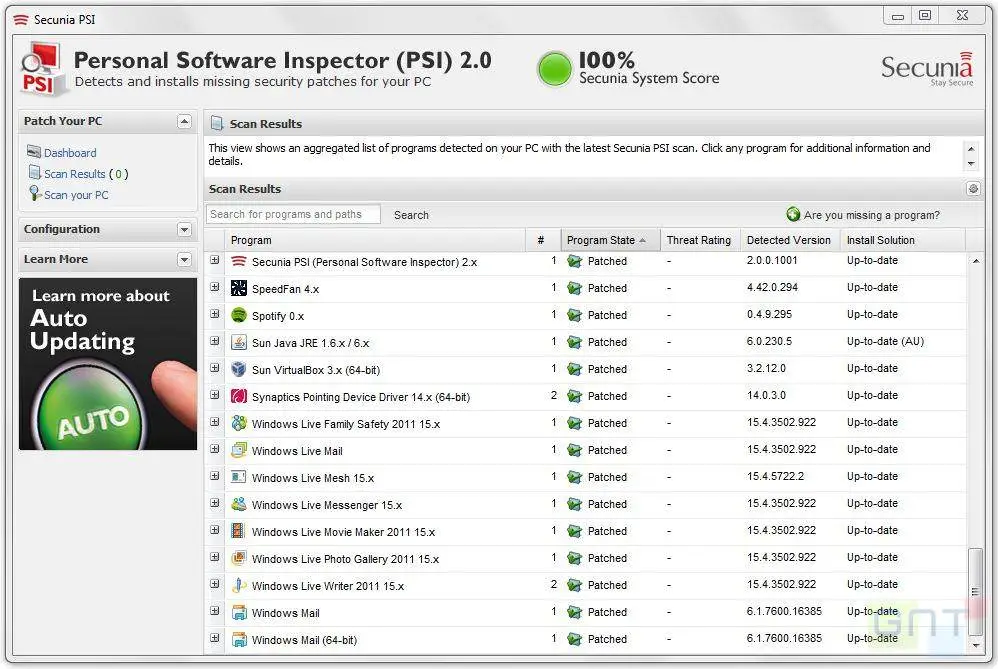The image size is (998, 669).
Task: Click inside the program search field
Action: click(x=293, y=215)
